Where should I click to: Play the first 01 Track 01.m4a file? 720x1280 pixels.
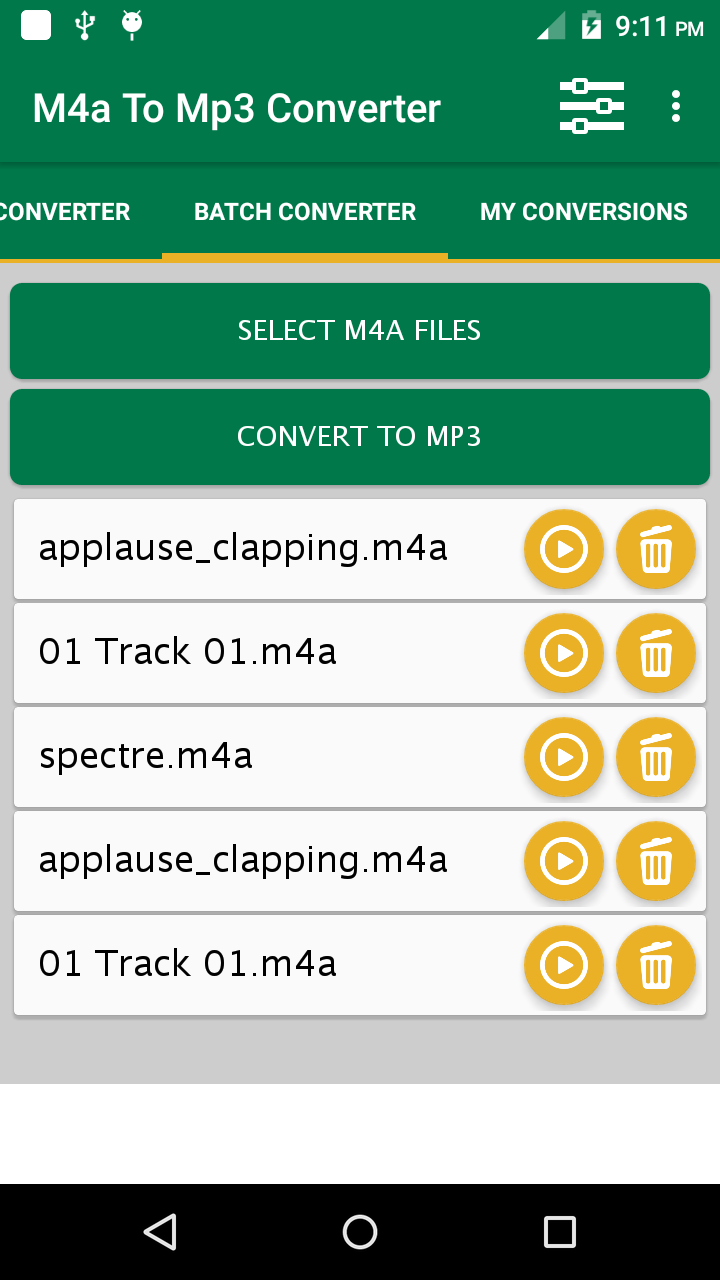point(563,653)
